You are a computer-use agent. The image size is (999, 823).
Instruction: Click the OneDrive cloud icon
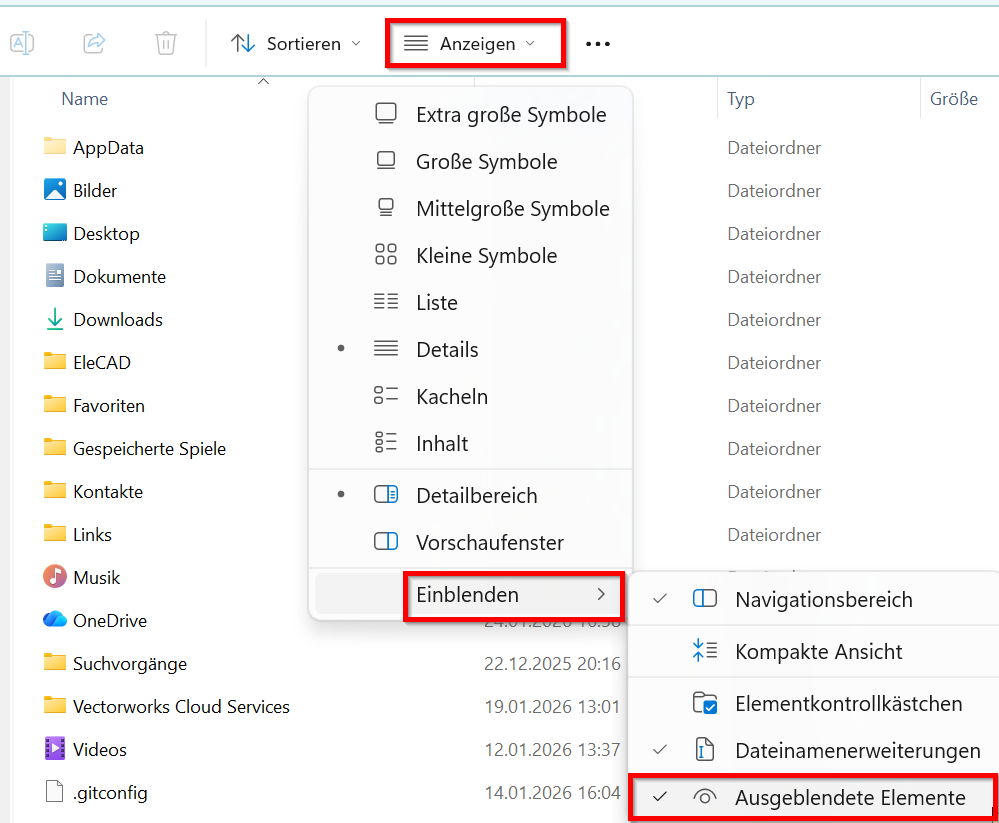pos(55,620)
